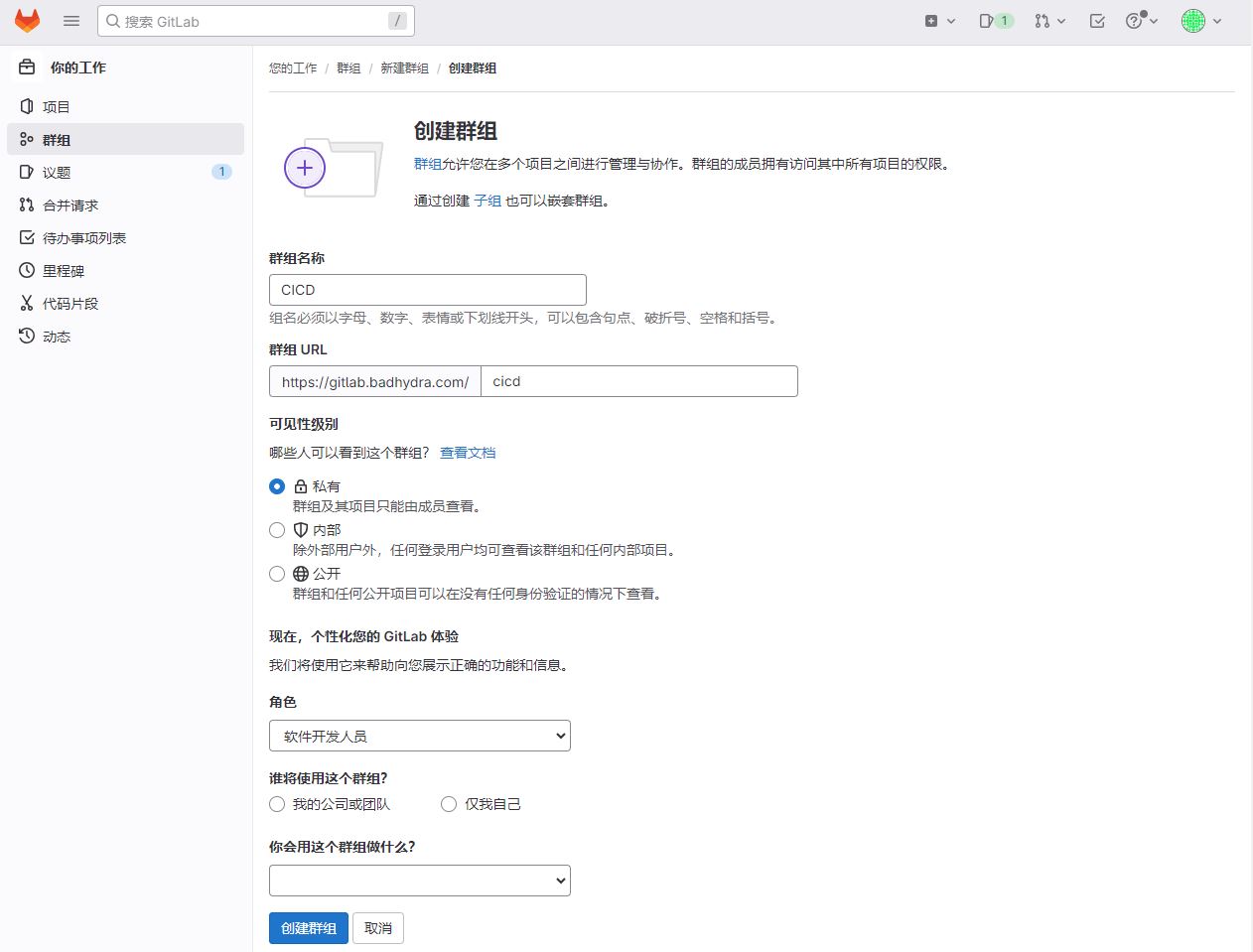
Task: Select the 私有 private visibility radio
Action: tap(277, 486)
